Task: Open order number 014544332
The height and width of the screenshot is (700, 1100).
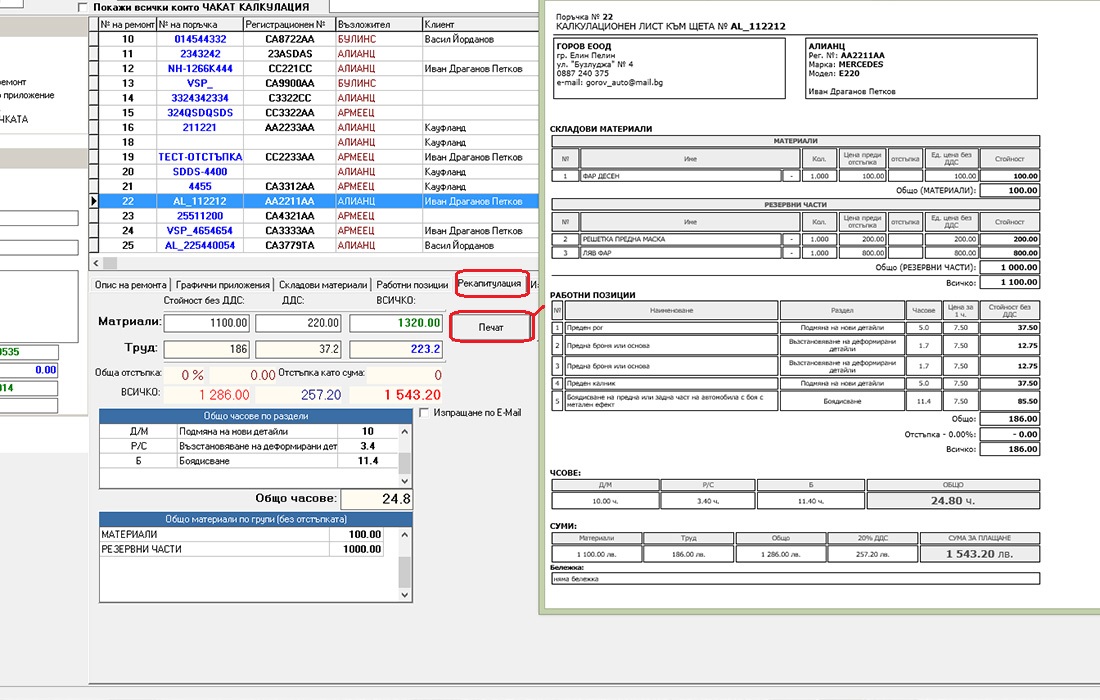Action: (201, 39)
